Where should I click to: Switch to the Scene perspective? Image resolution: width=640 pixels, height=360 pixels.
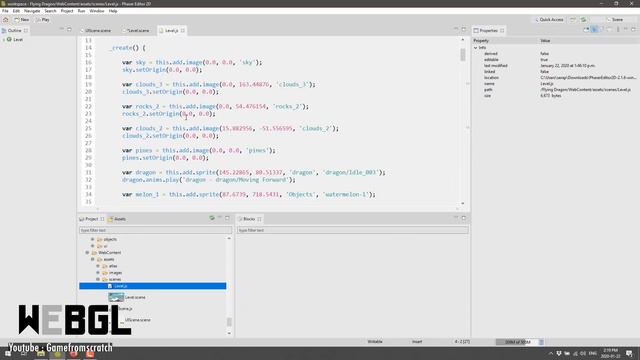(615, 20)
